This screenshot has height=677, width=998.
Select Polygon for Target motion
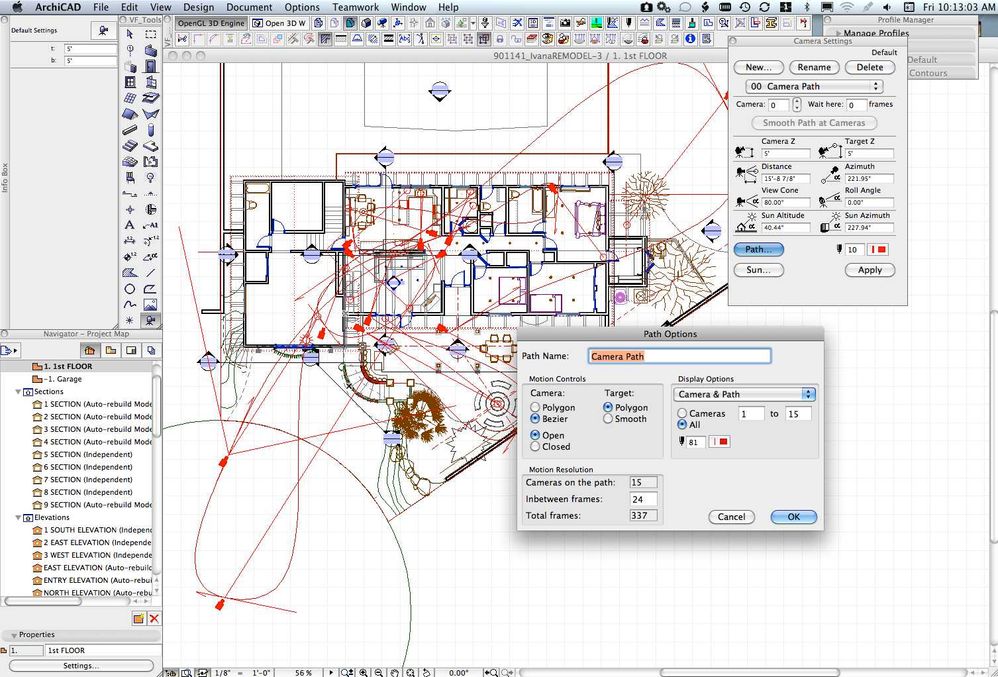(608, 407)
